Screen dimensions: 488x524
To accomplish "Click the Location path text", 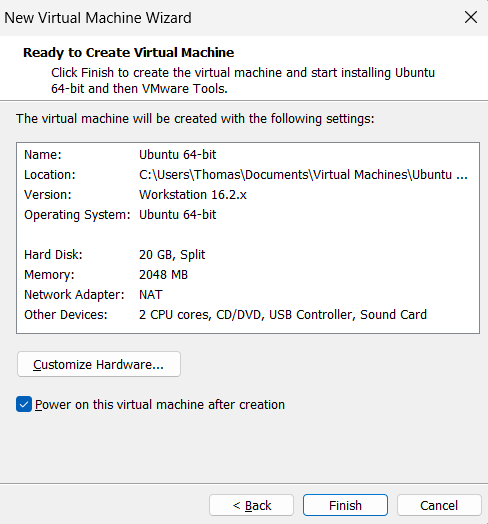I will [x=303, y=175].
